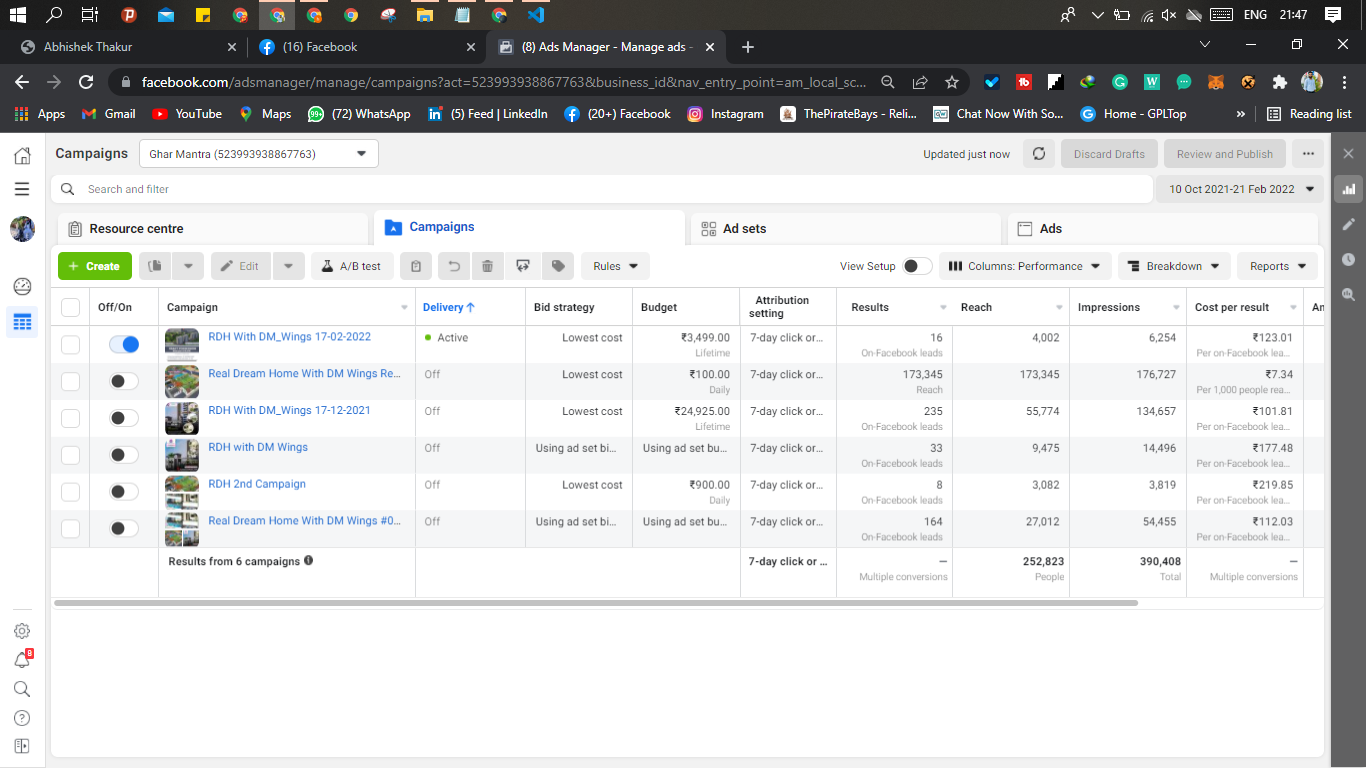Click the green Create button
This screenshot has width=1366, height=768.
[x=95, y=266]
